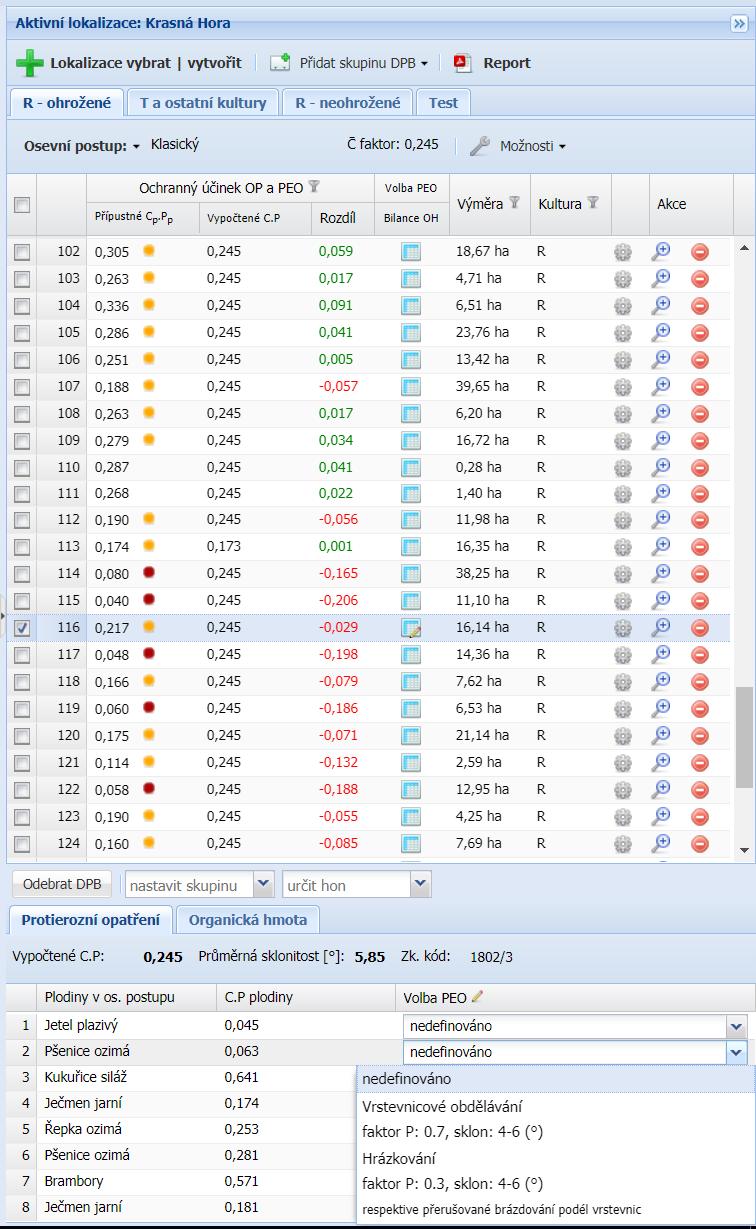This screenshot has width=756, height=1229.
Task: Switch to Test tab
Action: [x=443, y=103]
